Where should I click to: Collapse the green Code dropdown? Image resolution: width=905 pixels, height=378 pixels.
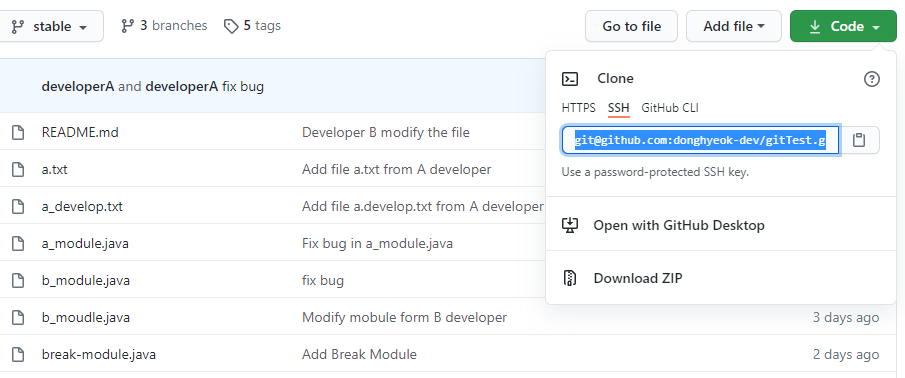(x=843, y=27)
